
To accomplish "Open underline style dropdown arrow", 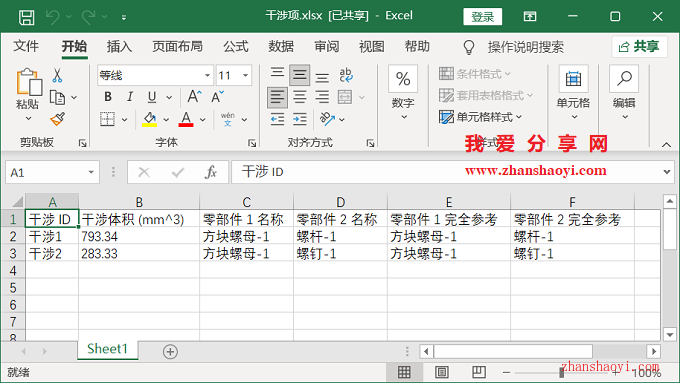I will pyautogui.click(x=169, y=97).
